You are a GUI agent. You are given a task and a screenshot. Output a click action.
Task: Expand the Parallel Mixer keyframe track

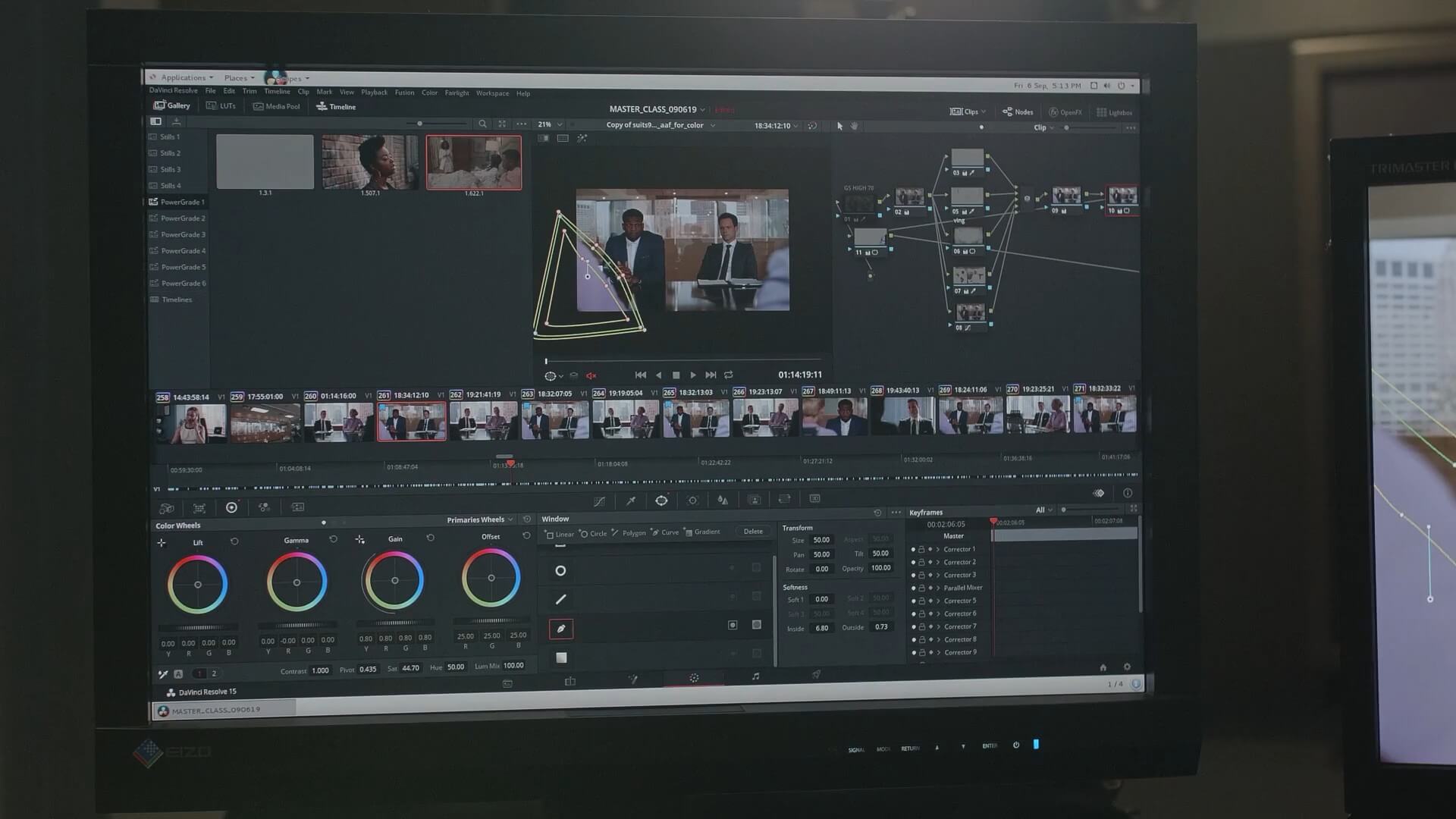938,588
